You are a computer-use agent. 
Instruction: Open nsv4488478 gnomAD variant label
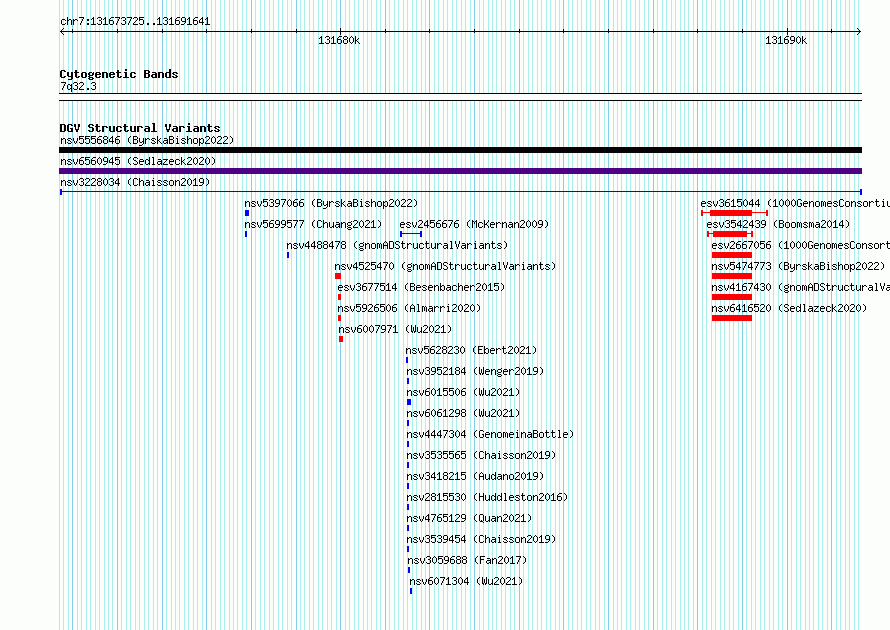(397, 245)
